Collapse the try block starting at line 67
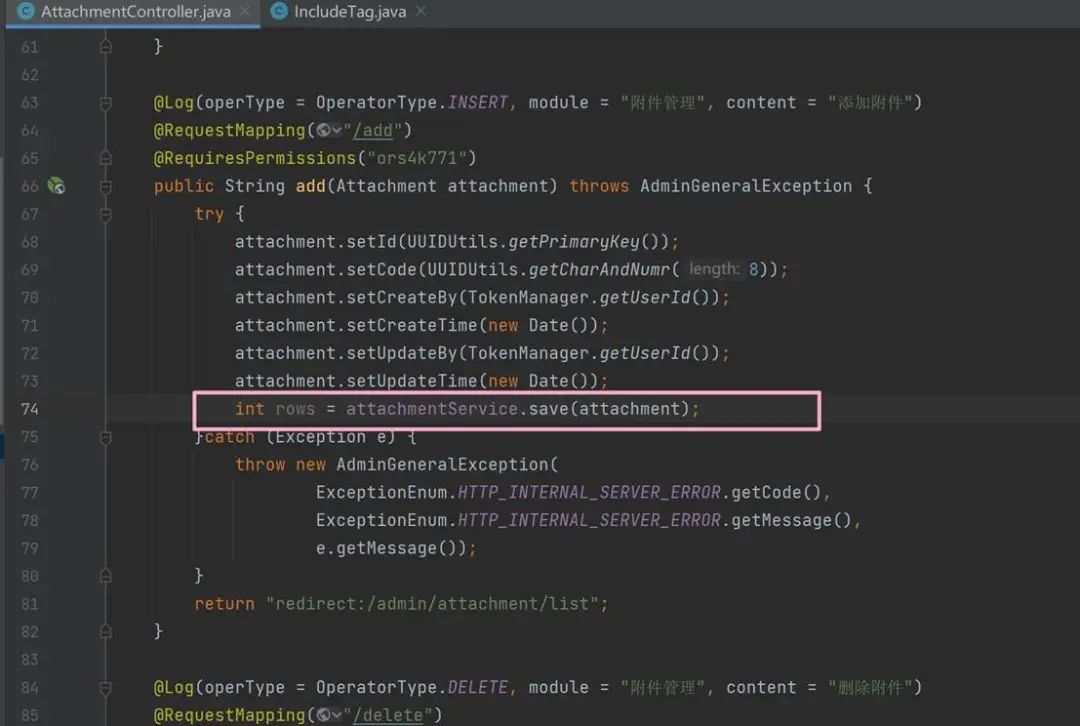 click(106, 213)
